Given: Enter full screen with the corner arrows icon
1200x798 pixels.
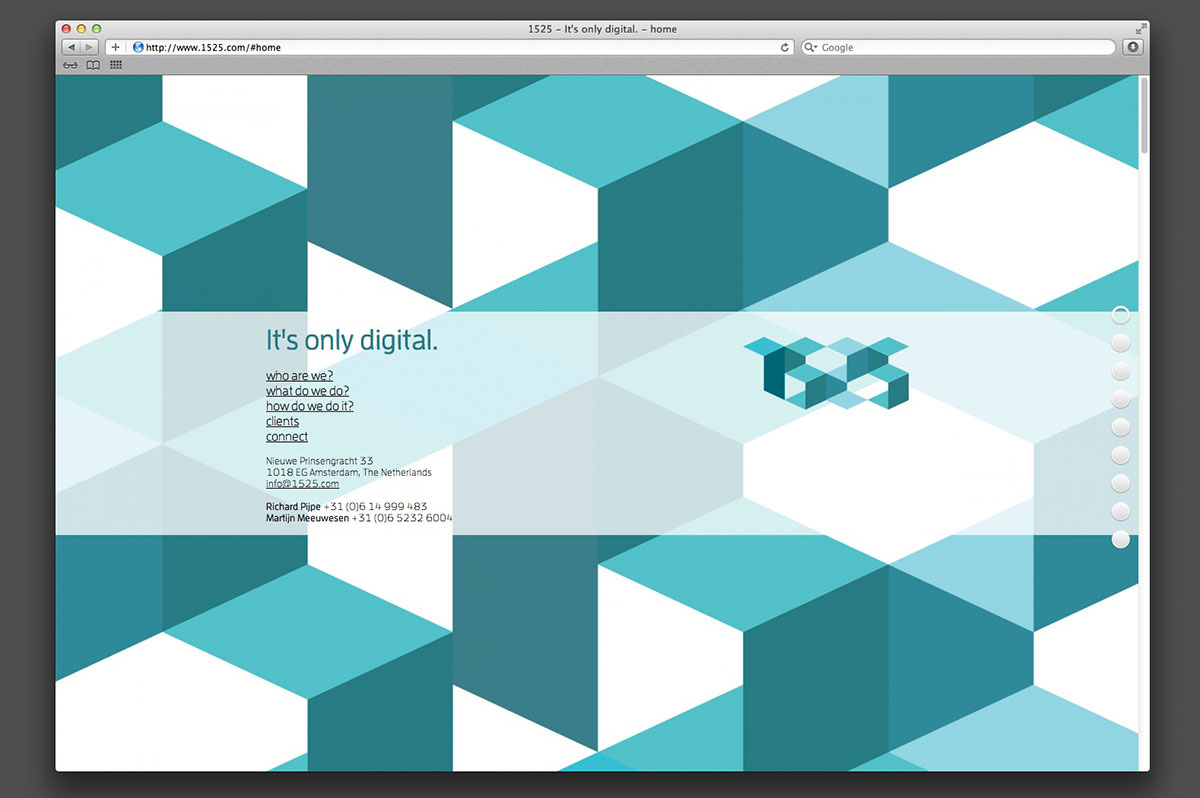Looking at the screenshot, I should coord(1141,29).
